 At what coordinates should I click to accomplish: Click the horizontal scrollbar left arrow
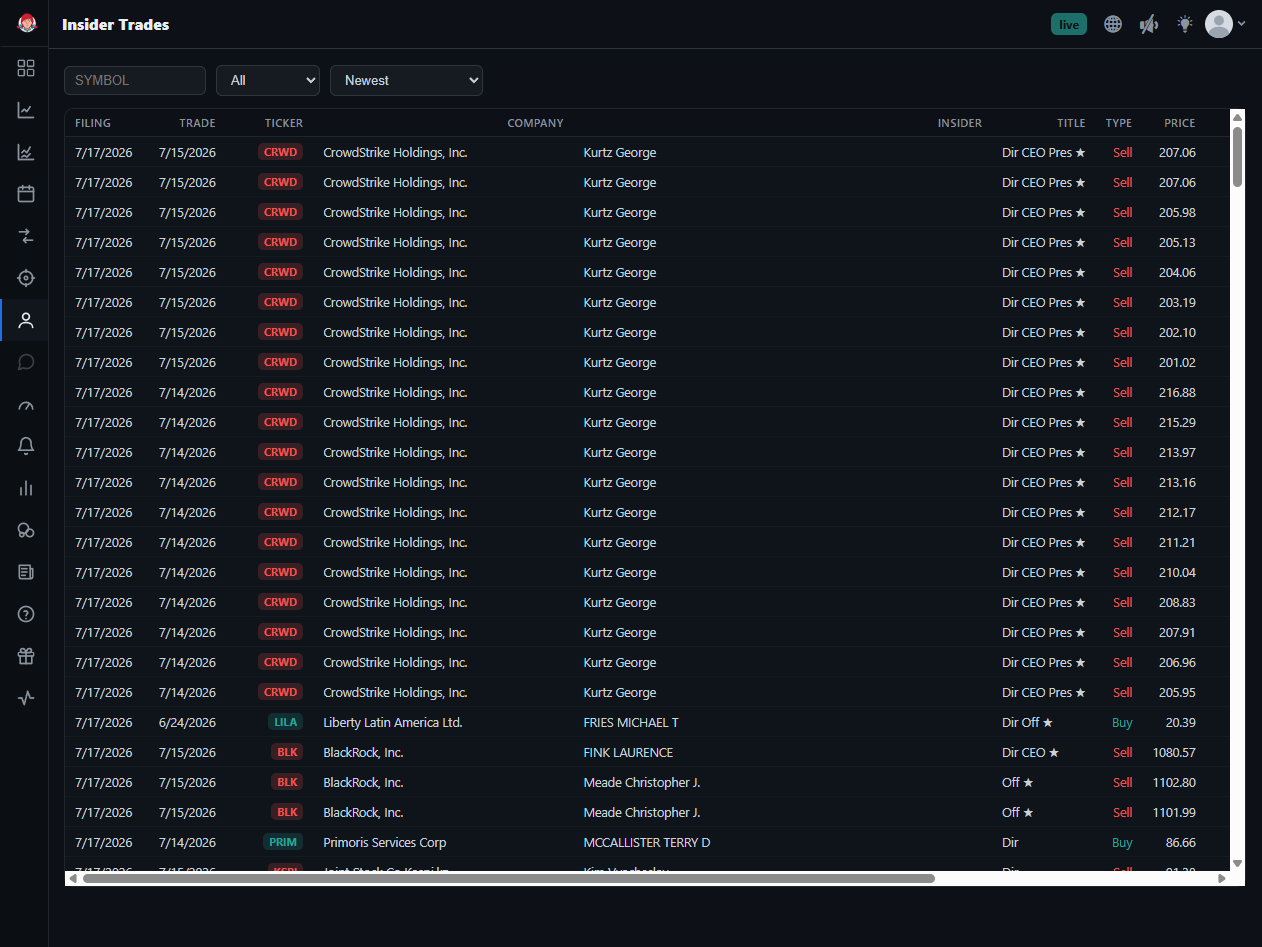(x=72, y=878)
